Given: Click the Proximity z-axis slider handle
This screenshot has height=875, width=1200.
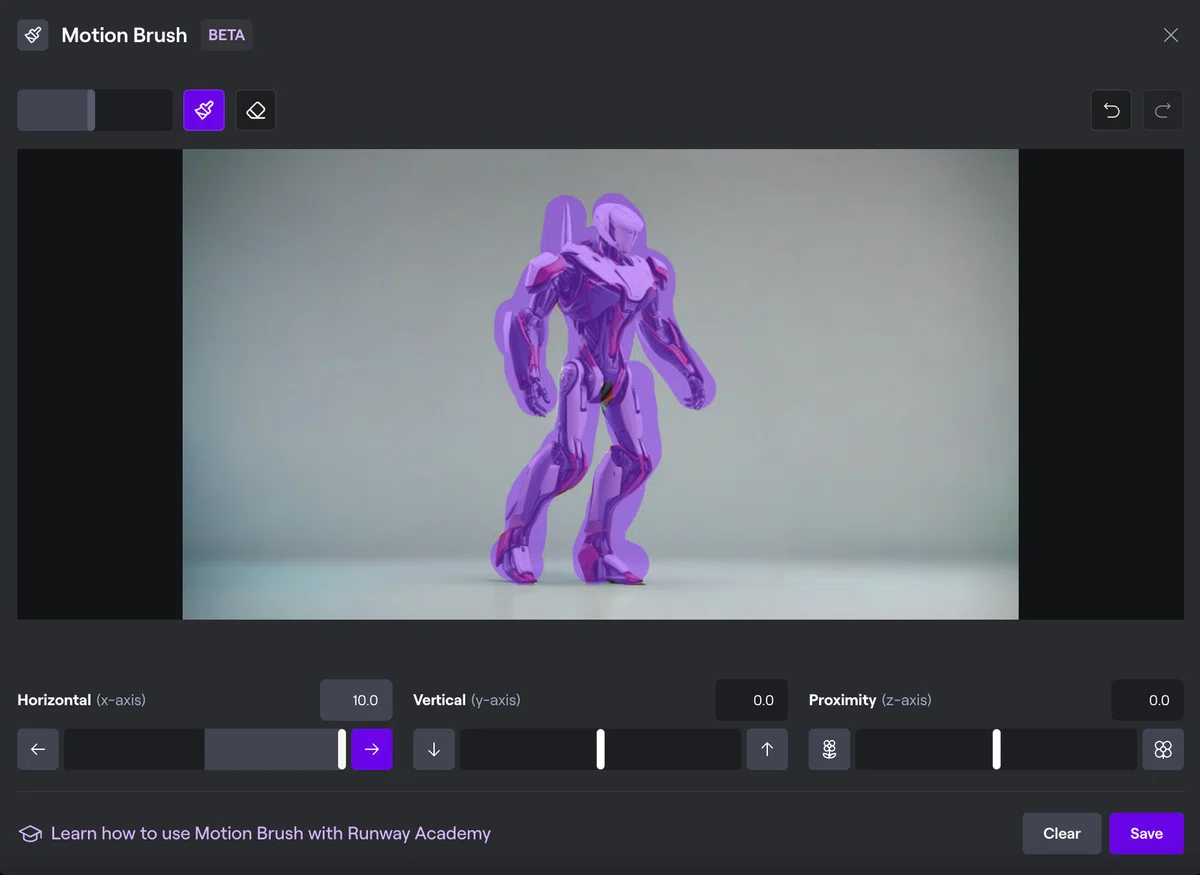Looking at the screenshot, I should pyautogui.click(x=996, y=749).
